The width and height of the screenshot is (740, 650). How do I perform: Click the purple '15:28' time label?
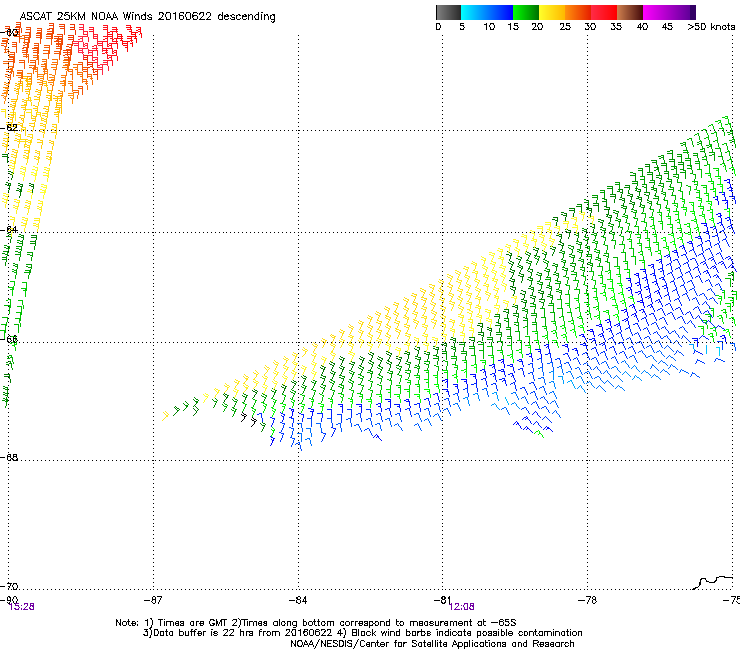(x=22, y=607)
